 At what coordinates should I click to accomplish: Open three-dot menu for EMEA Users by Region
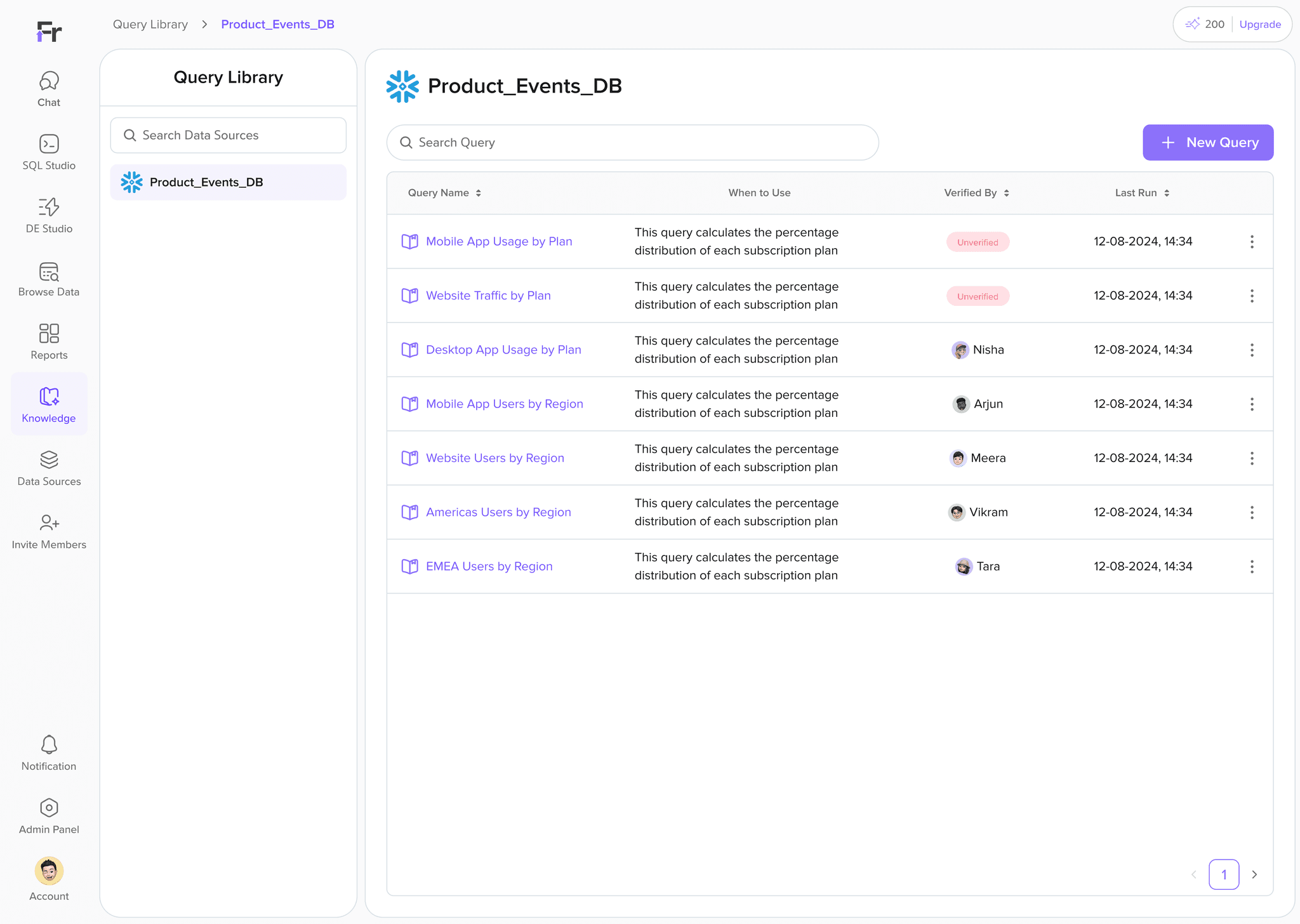point(1252,567)
